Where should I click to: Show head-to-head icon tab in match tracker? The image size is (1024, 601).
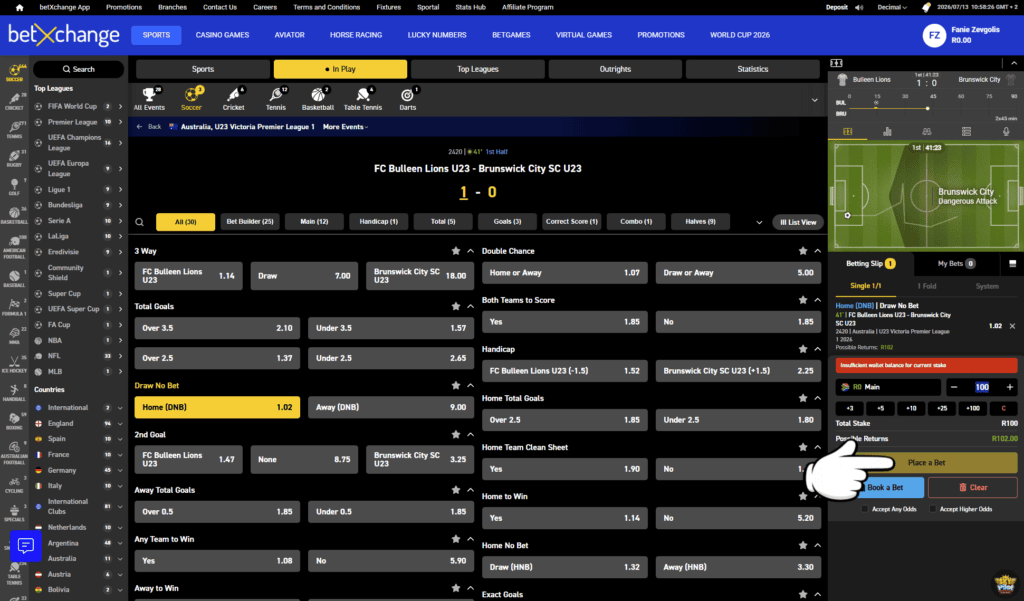[x=926, y=131]
